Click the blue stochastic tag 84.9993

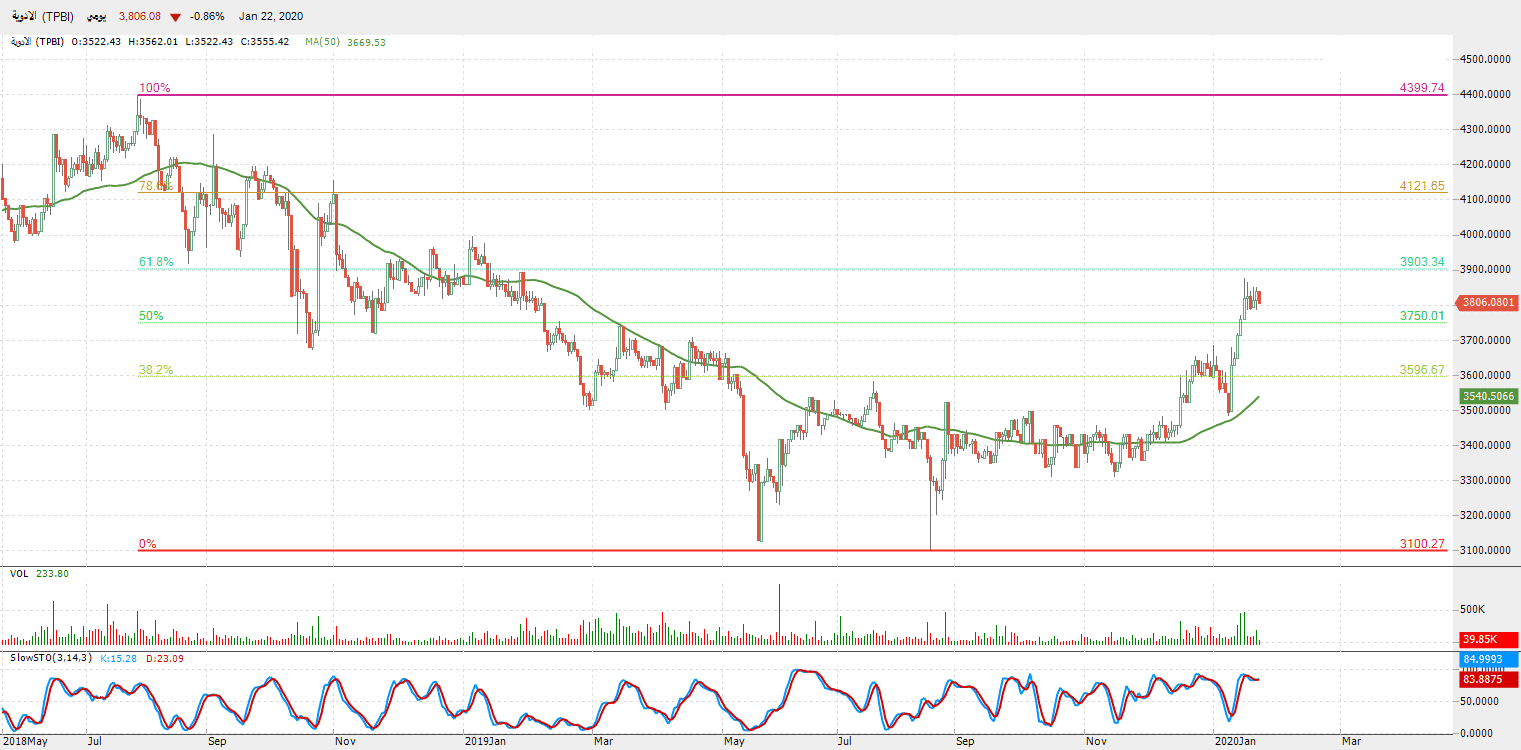(1489, 660)
